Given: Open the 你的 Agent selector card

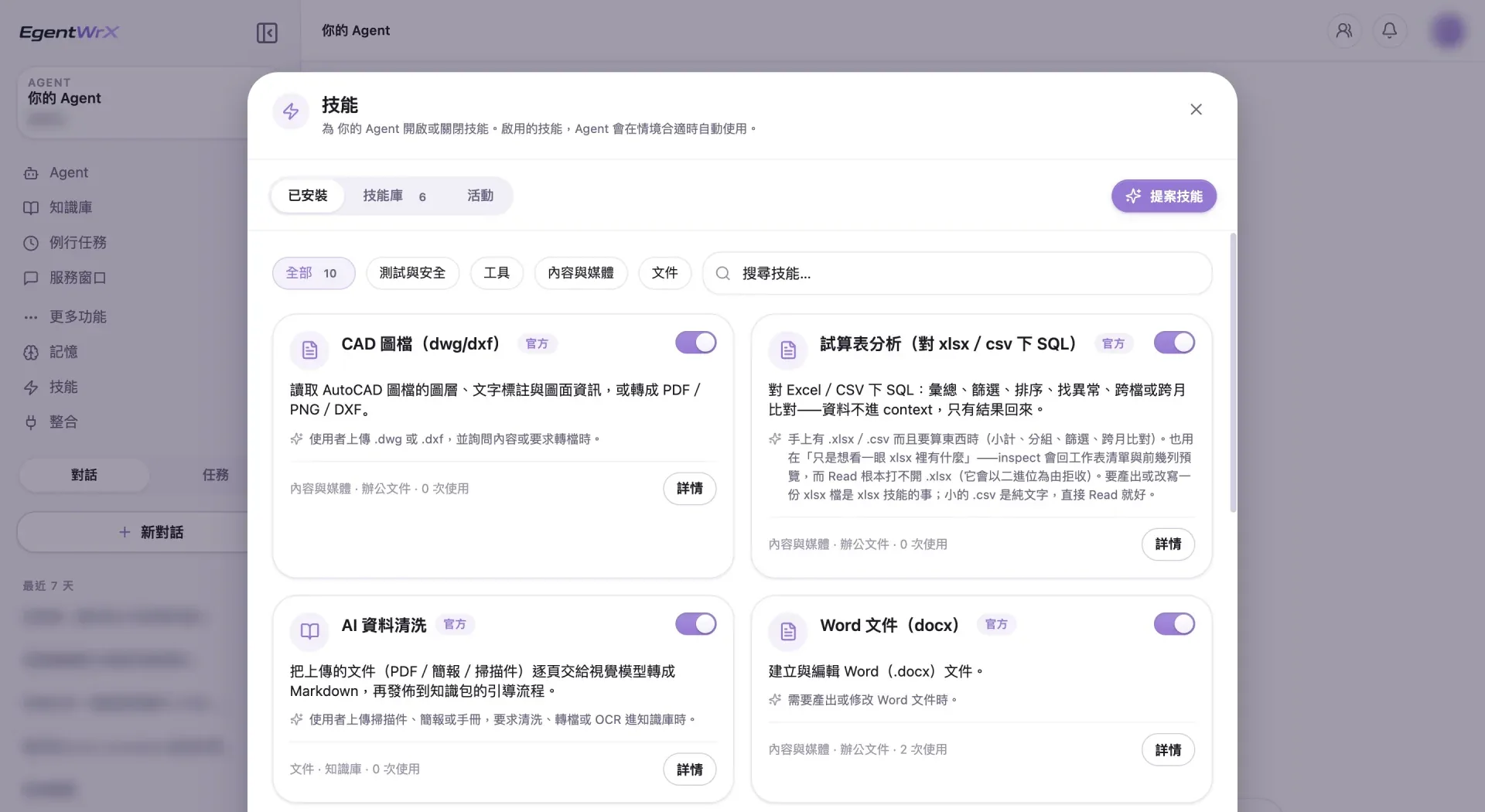Looking at the screenshot, I should [133, 103].
